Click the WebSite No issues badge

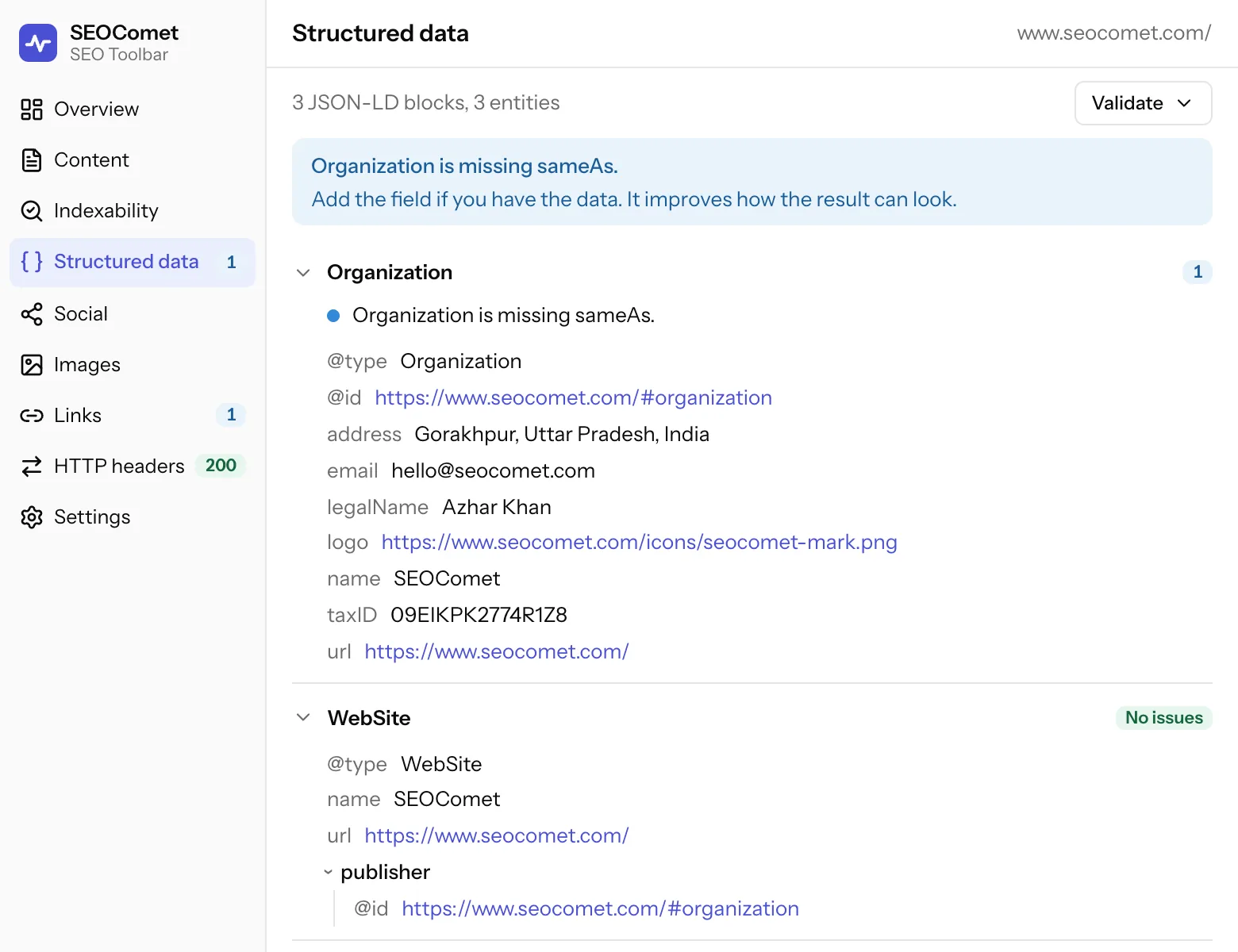1164,718
